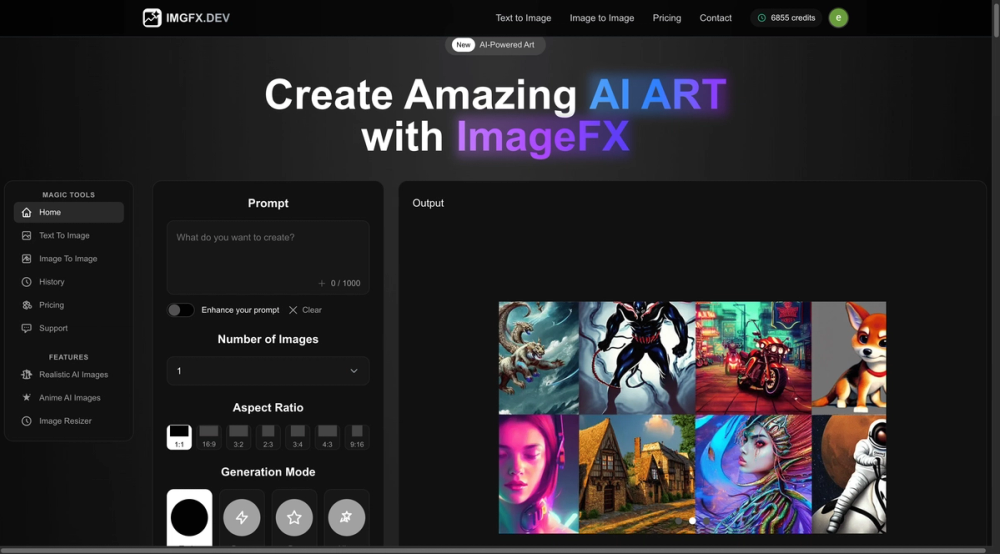Select the 2:3 aspect ratio

[268, 437]
